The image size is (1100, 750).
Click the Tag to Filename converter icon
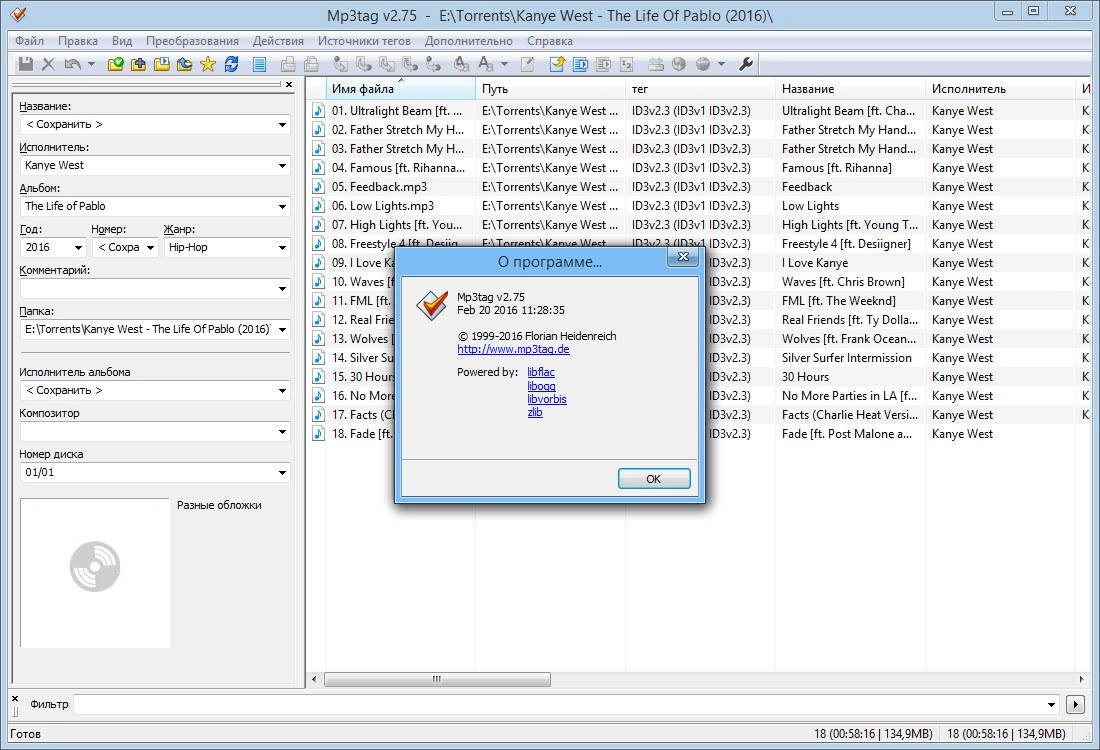[341, 65]
